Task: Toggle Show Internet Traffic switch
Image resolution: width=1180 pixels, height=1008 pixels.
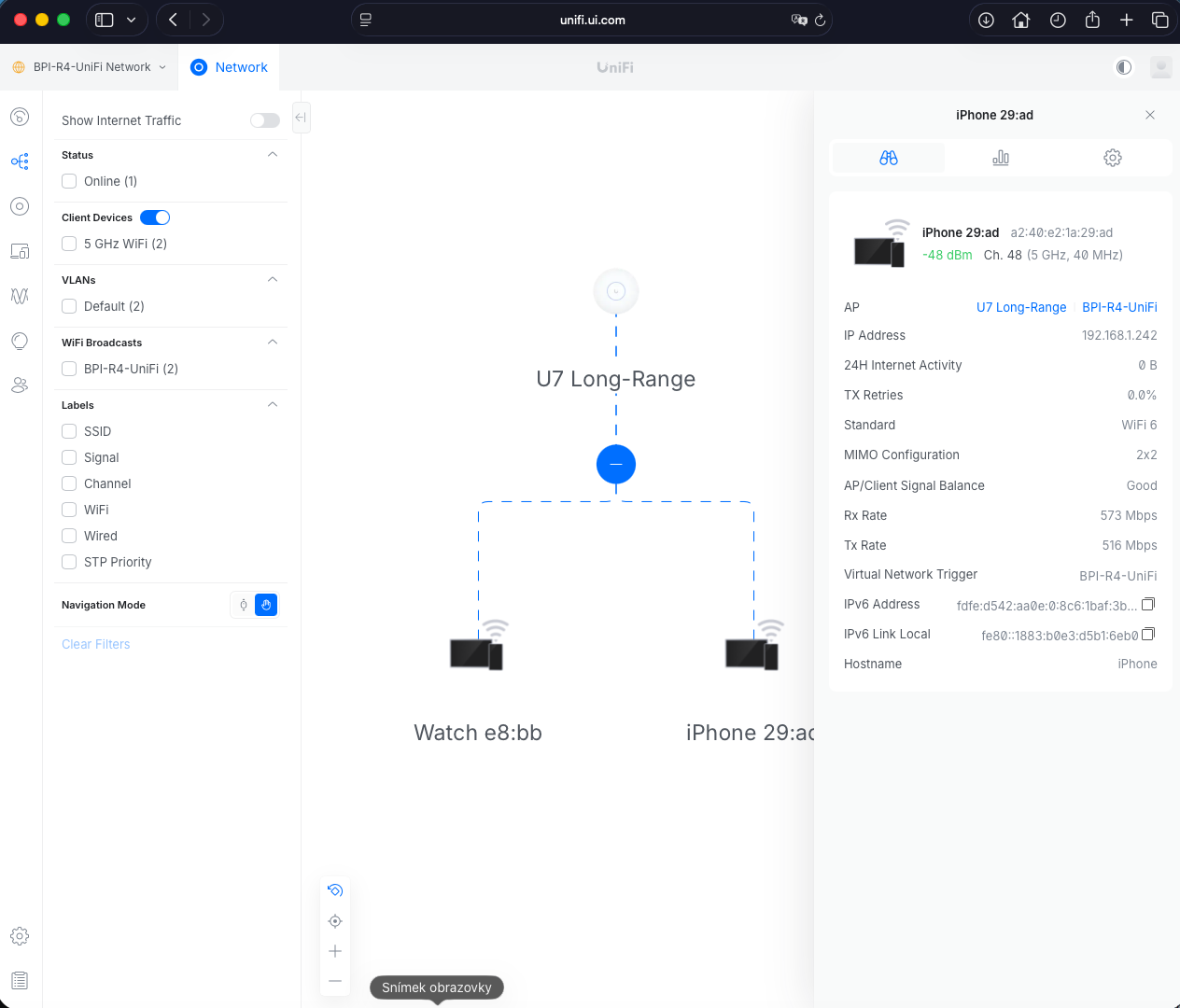Action: (264, 120)
